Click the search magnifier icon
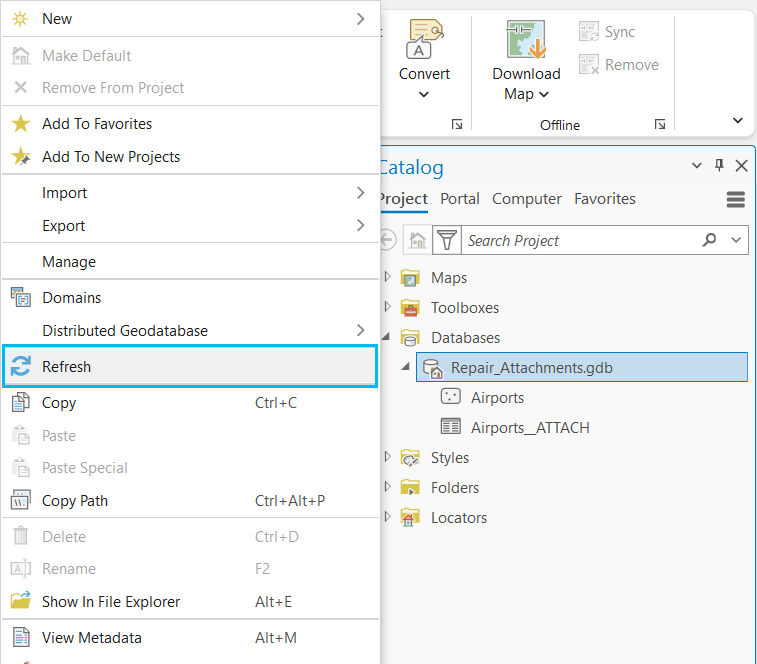 (709, 240)
